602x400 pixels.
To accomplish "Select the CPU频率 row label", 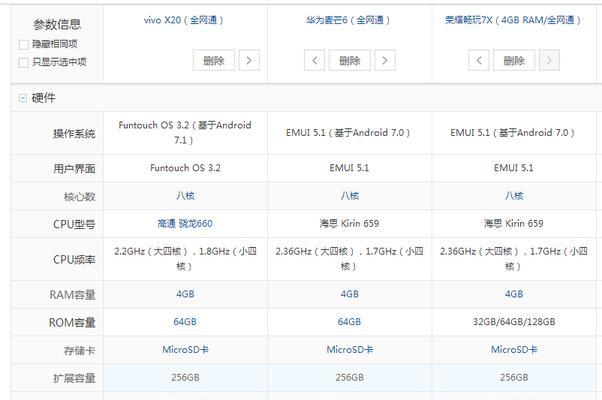I will [x=74, y=260].
